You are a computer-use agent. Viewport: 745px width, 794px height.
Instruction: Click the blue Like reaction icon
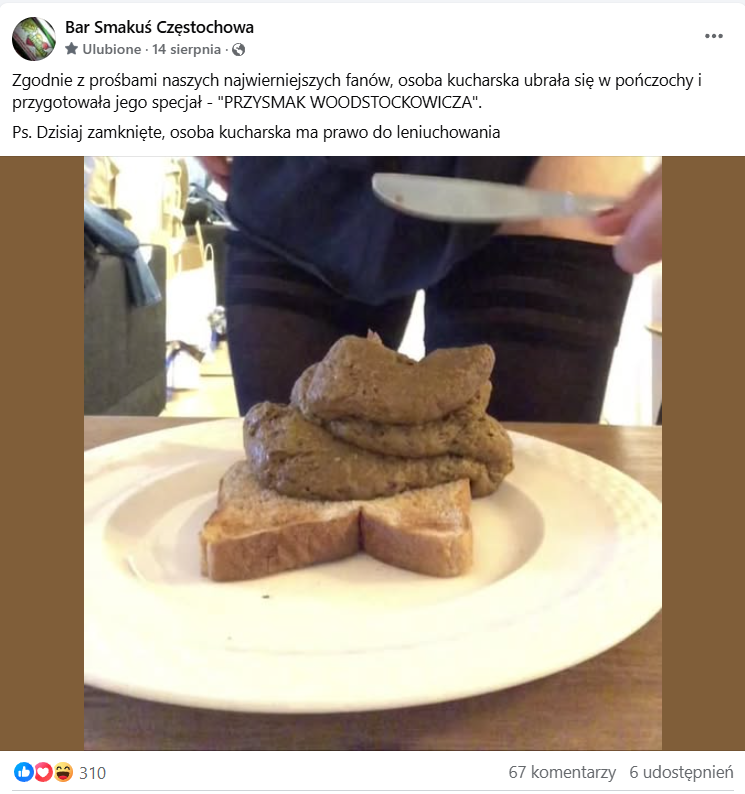(x=23, y=772)
